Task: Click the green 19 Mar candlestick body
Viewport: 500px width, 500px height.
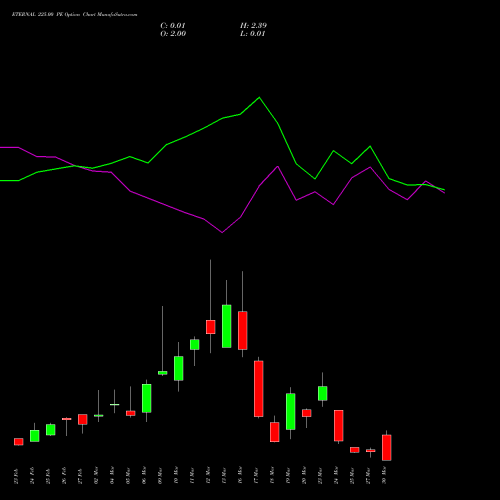Action: (291, 412)
